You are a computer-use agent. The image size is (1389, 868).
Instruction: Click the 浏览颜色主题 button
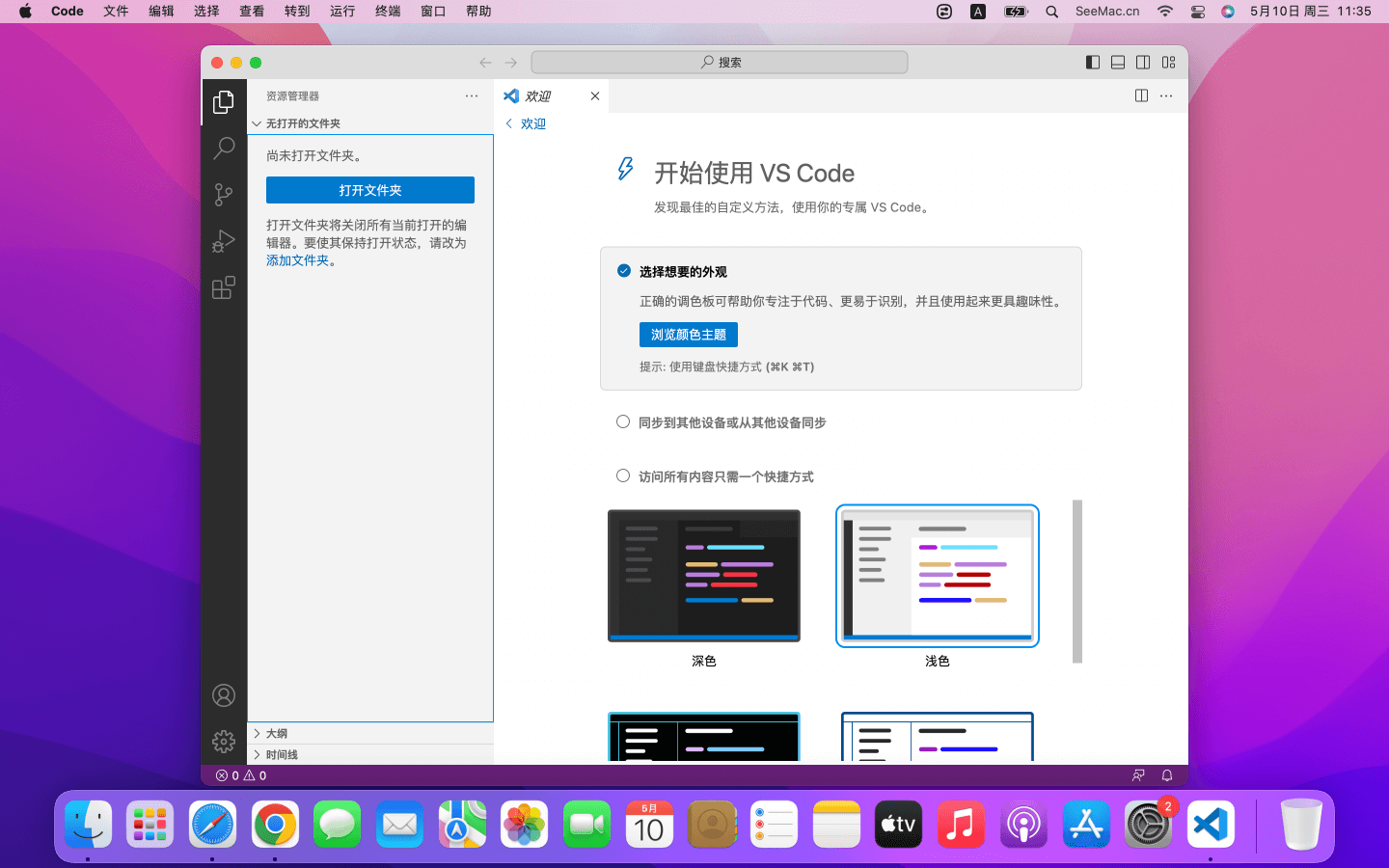point(689,335)
